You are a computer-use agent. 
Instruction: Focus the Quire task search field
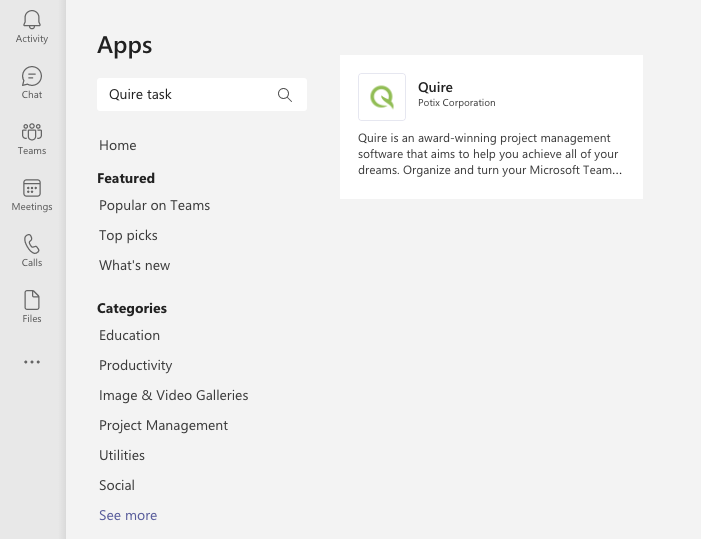tap(202, 94)
